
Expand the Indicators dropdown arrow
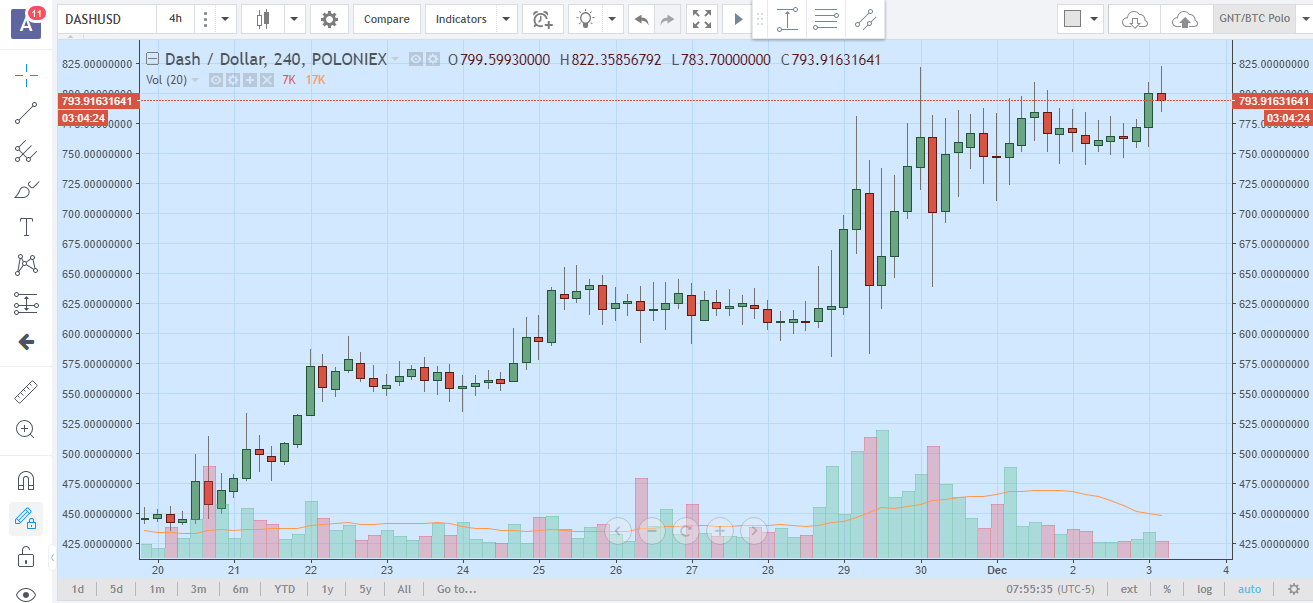coord(507,19)
